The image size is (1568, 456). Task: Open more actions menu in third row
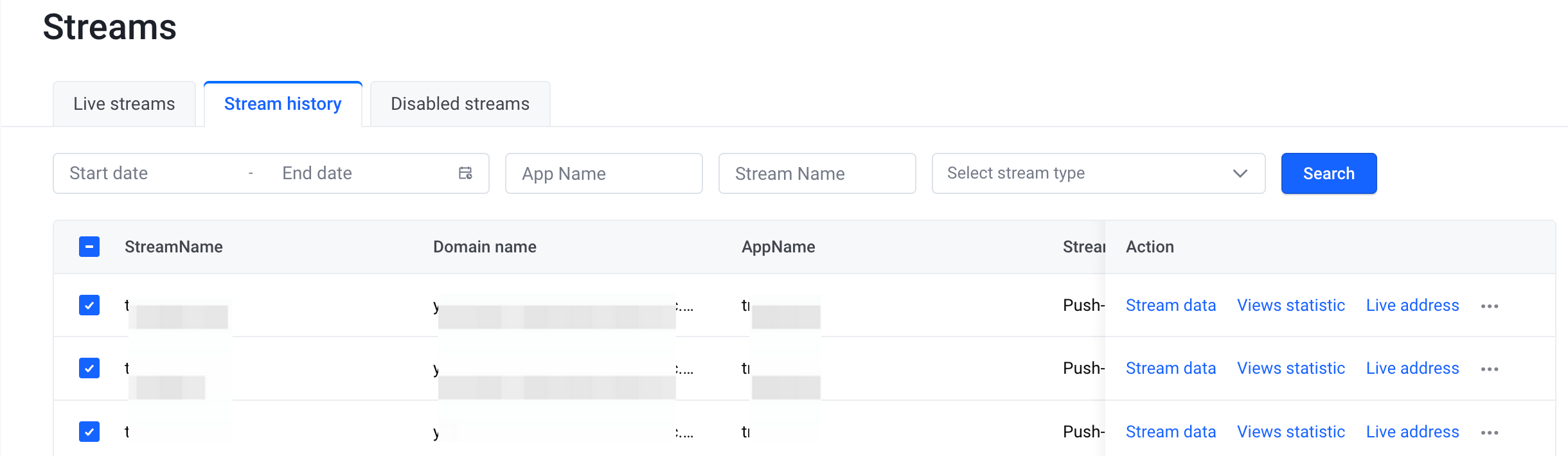(1489, 433)
